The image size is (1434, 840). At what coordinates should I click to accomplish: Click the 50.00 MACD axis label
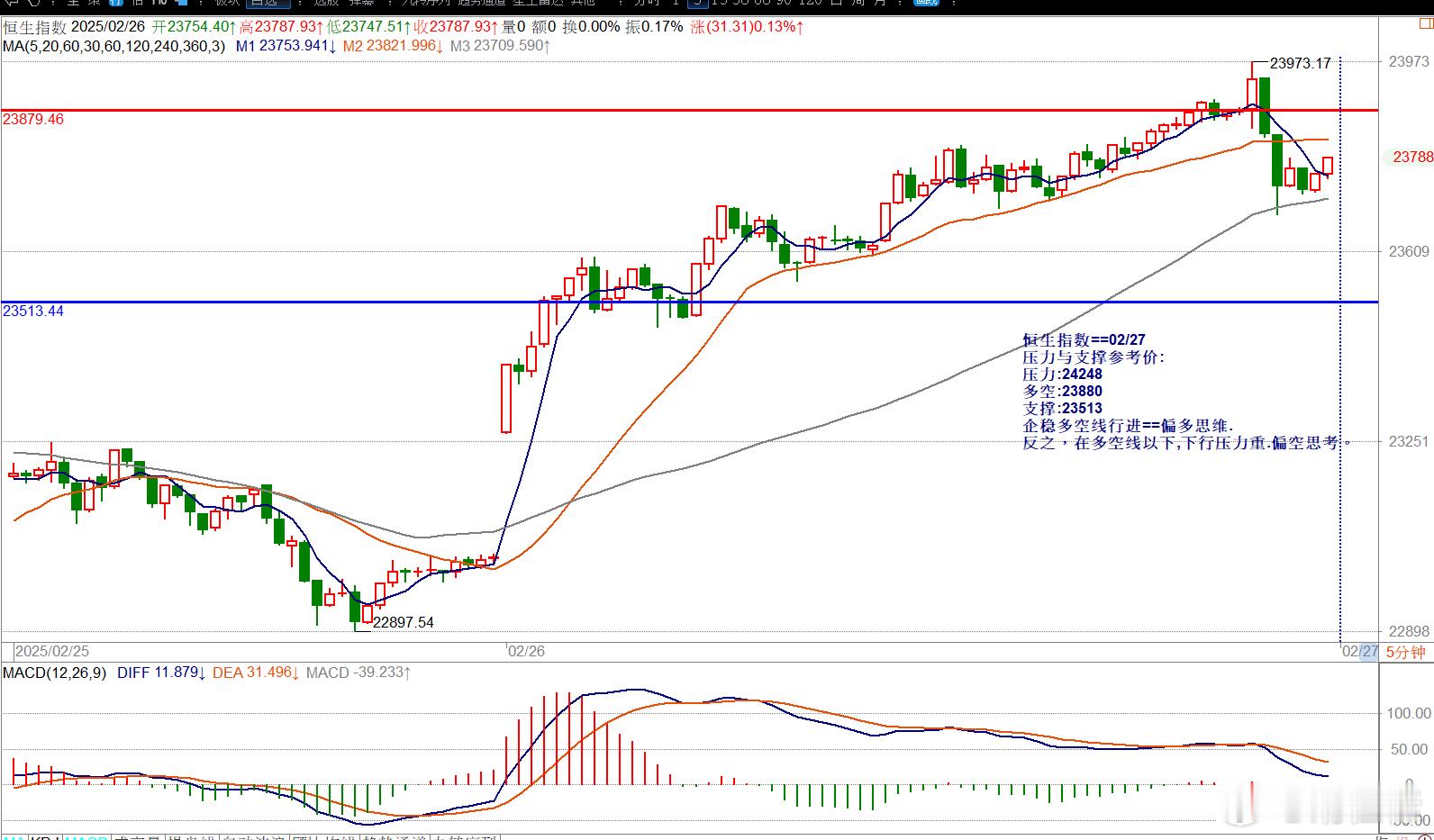(1411, 749)
